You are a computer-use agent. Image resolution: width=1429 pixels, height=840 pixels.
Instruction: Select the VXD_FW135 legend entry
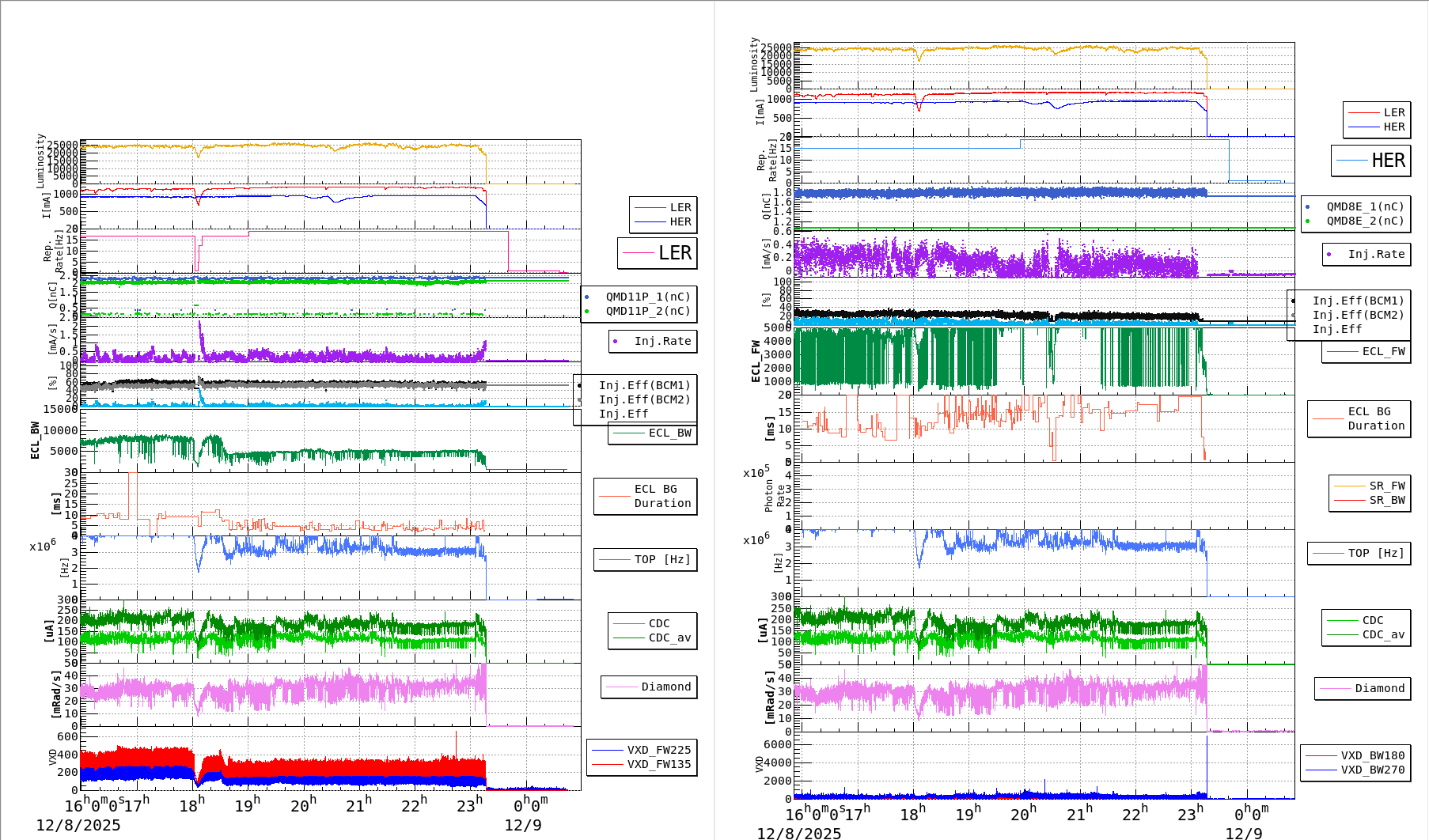pos(658,764)
